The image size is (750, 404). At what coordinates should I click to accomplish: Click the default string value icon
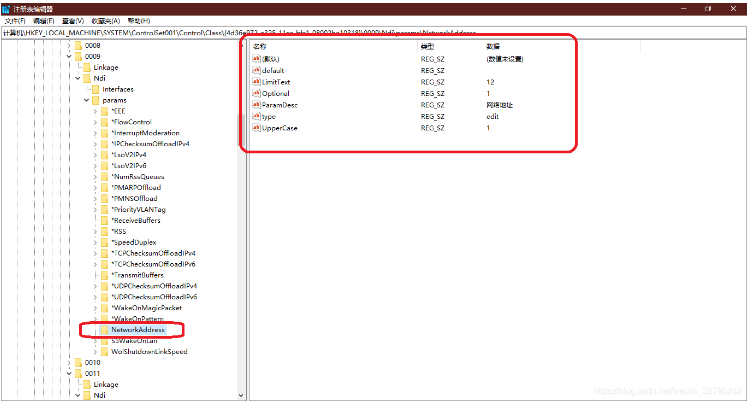(x=256, y=70)
